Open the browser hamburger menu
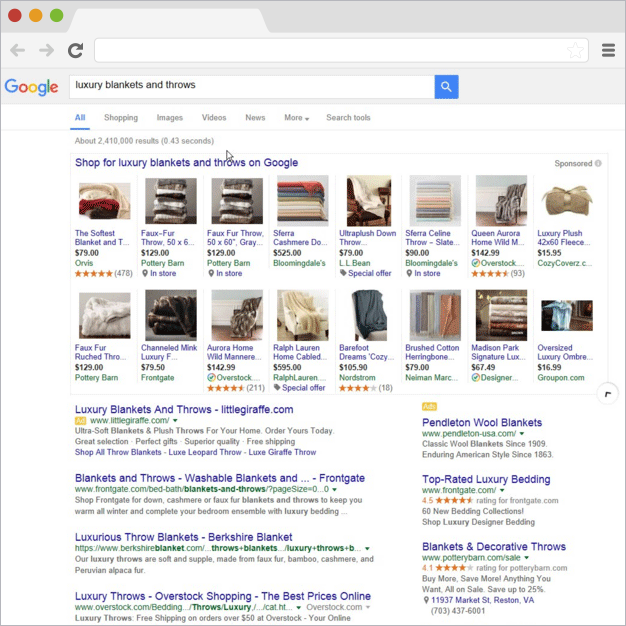This screenshot has width=626, height=626. 608,50
